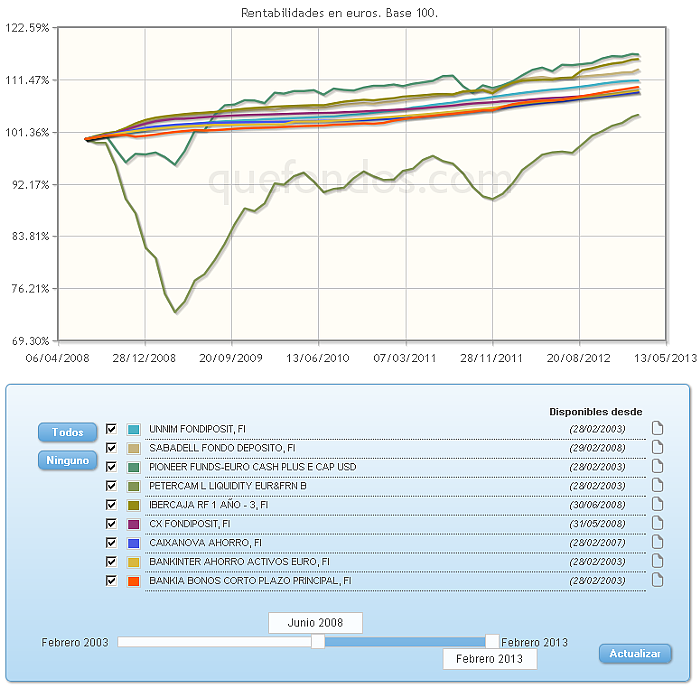The image size is (700, 687).
Task: Toggle the PETERCAM L LIQUIDITY EUR&FRN B checkbox
Action: [111, 486]
